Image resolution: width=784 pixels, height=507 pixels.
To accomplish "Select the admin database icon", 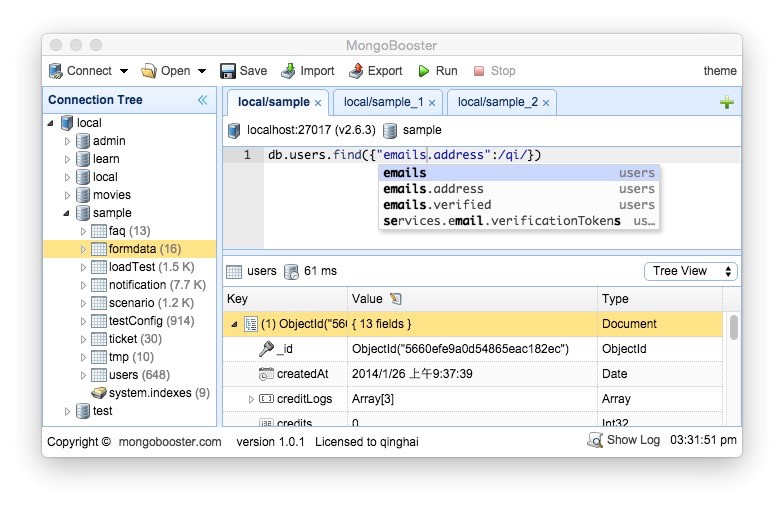I will (82, 141).
